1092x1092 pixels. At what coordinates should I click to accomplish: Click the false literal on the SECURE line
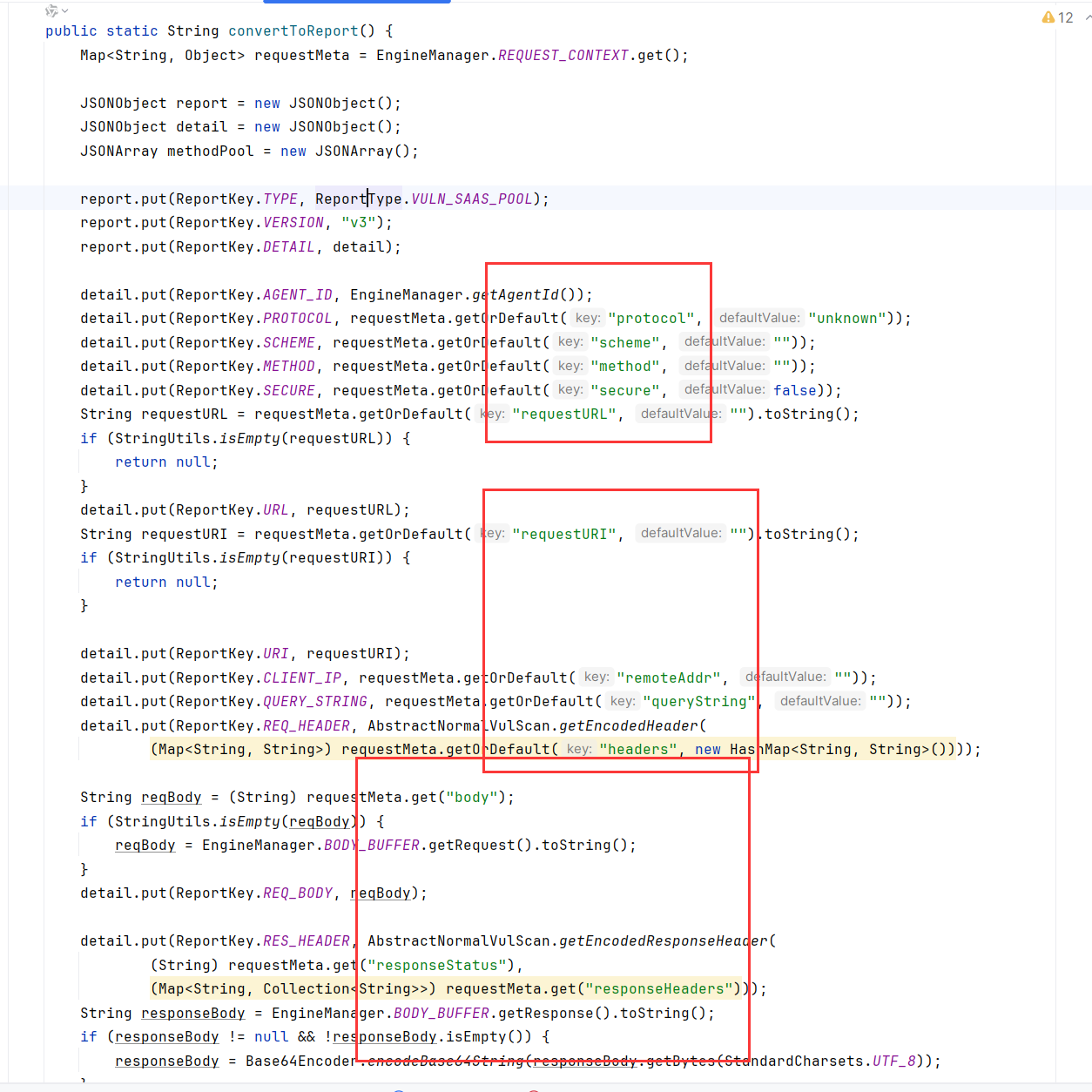click(x=795, y=391)
